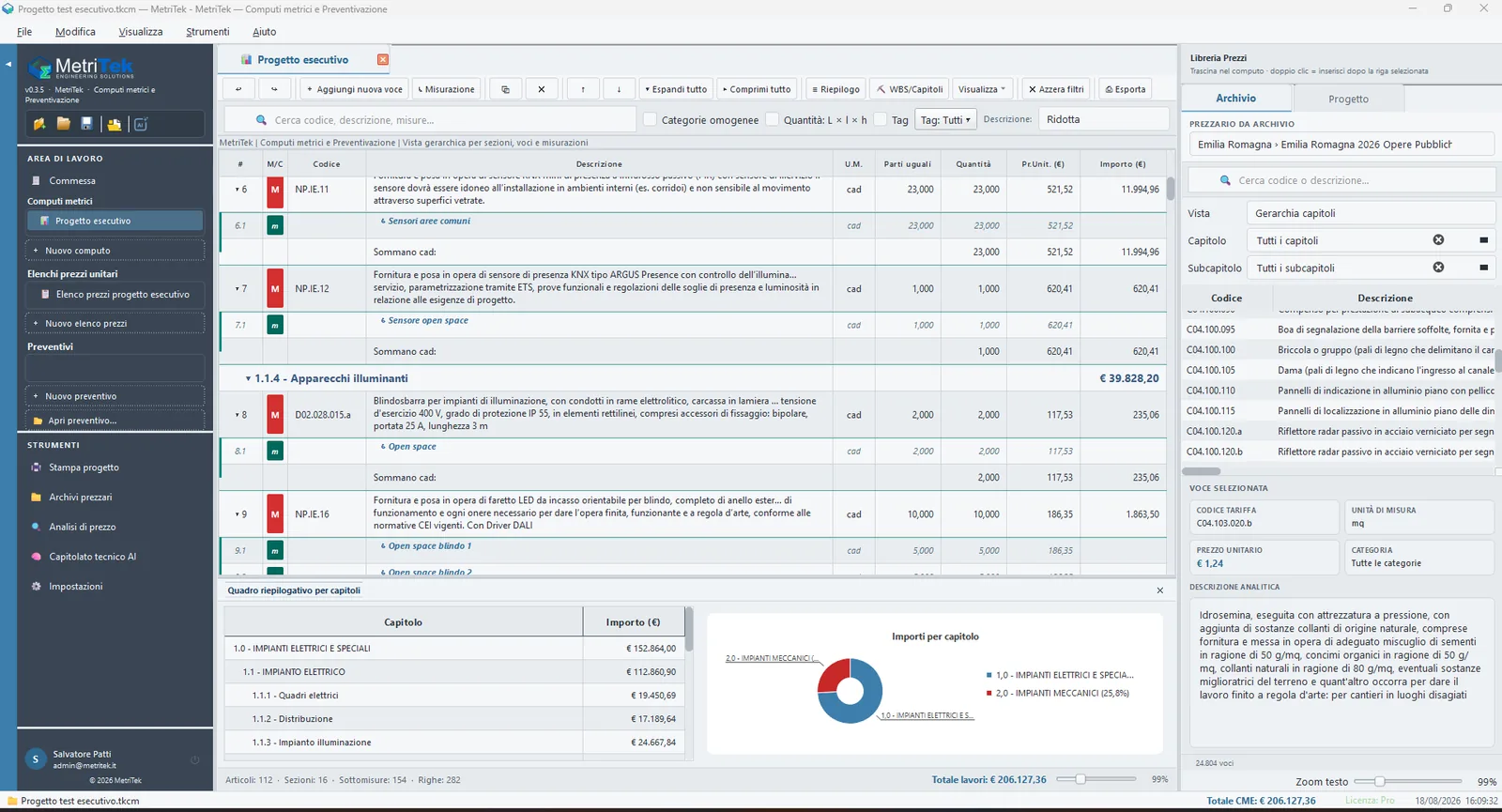
Task: Click the delete X toolbar button
Action: point(542,89)
